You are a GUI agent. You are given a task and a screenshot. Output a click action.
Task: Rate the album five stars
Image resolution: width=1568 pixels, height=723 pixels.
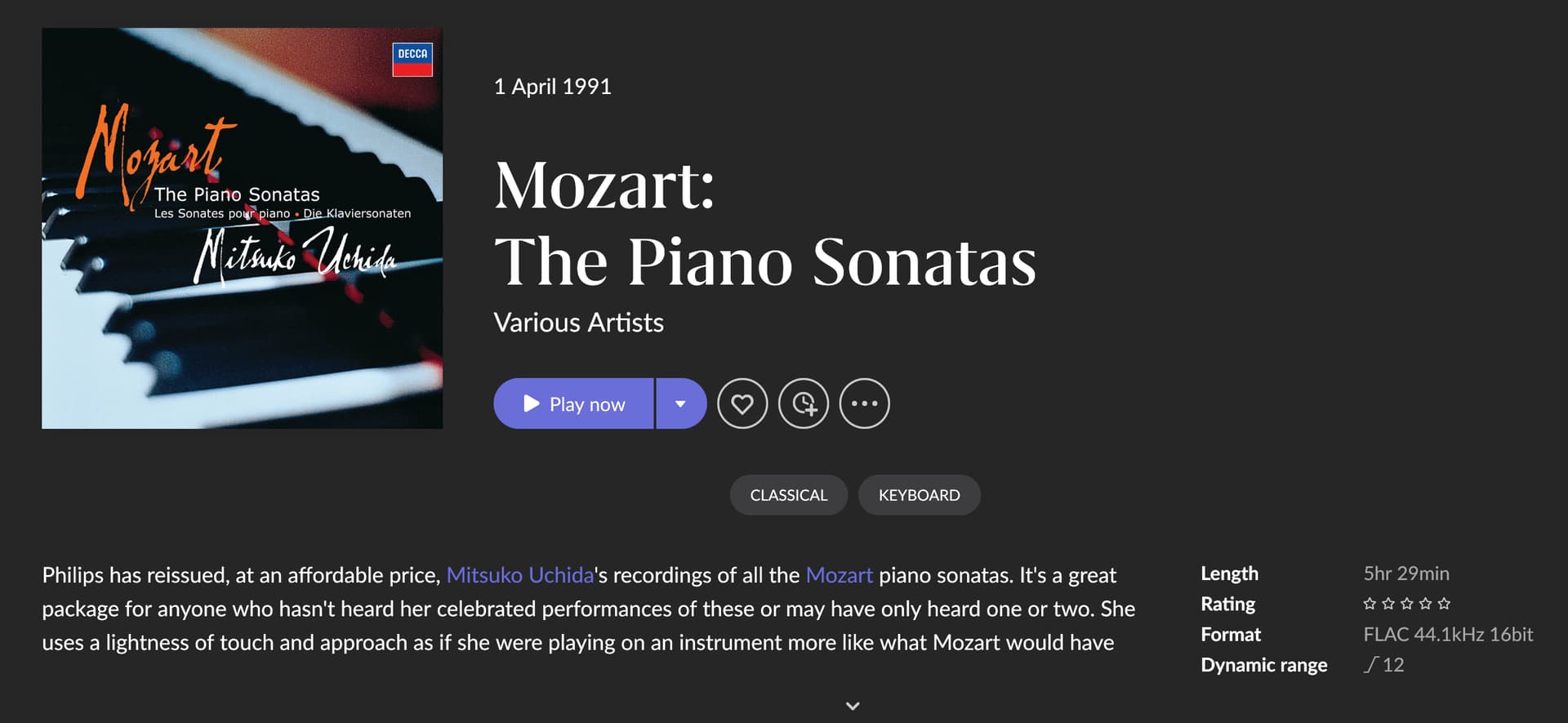click(x=1444, y=604)
